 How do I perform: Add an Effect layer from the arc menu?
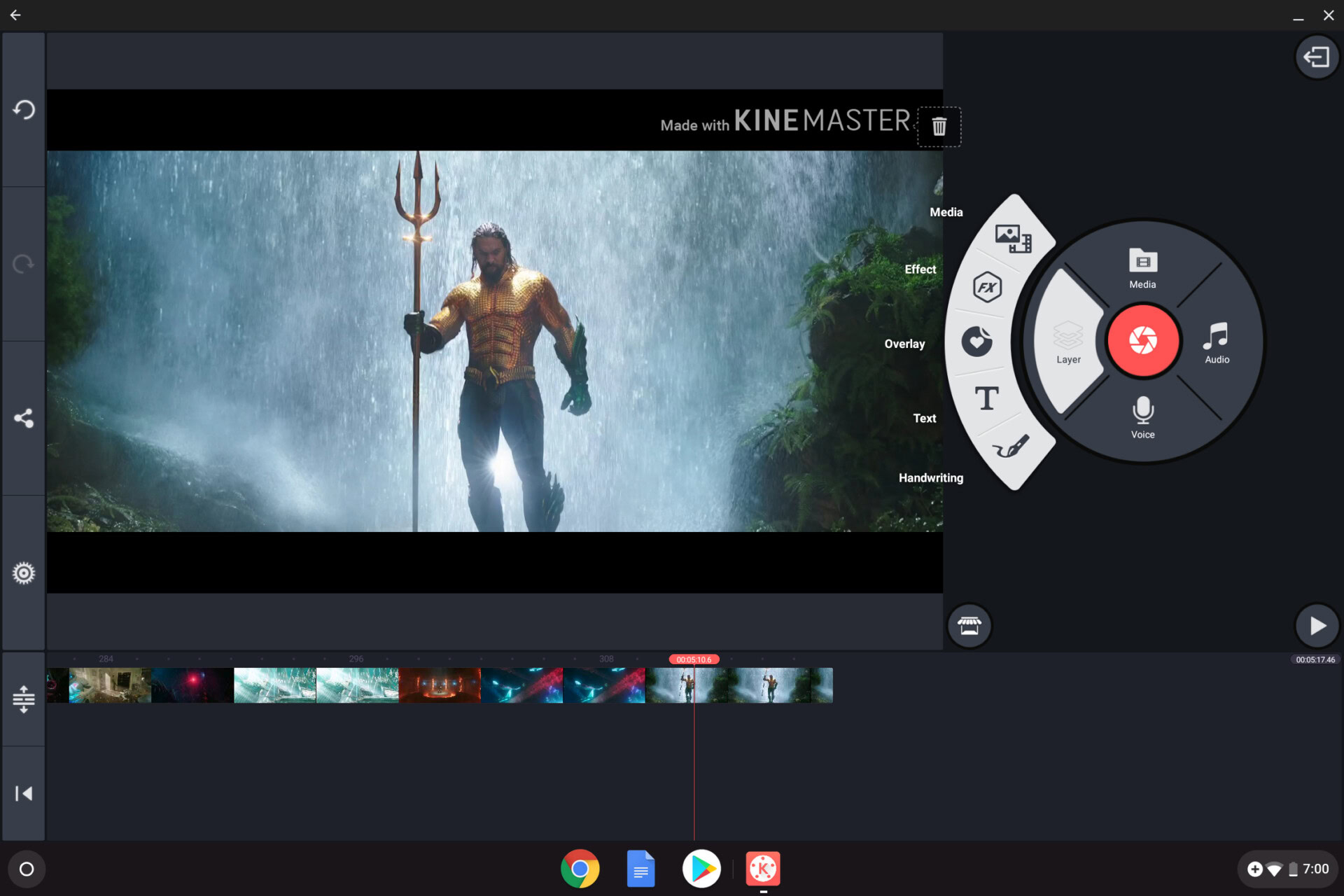[x=987, y=288]
